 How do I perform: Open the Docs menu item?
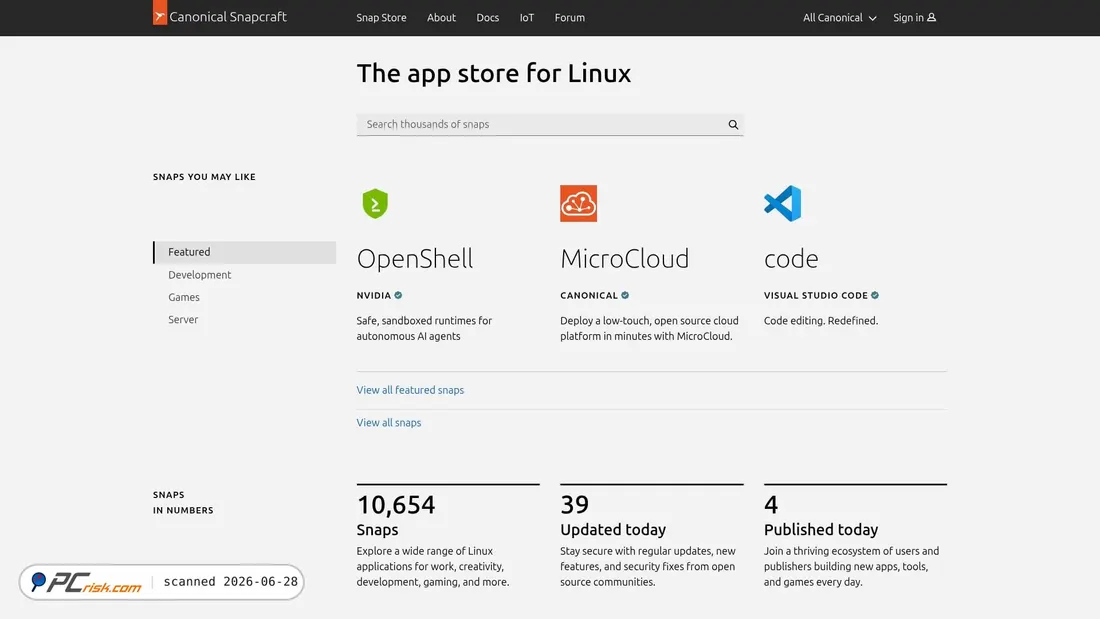click(x=488, y=18)
